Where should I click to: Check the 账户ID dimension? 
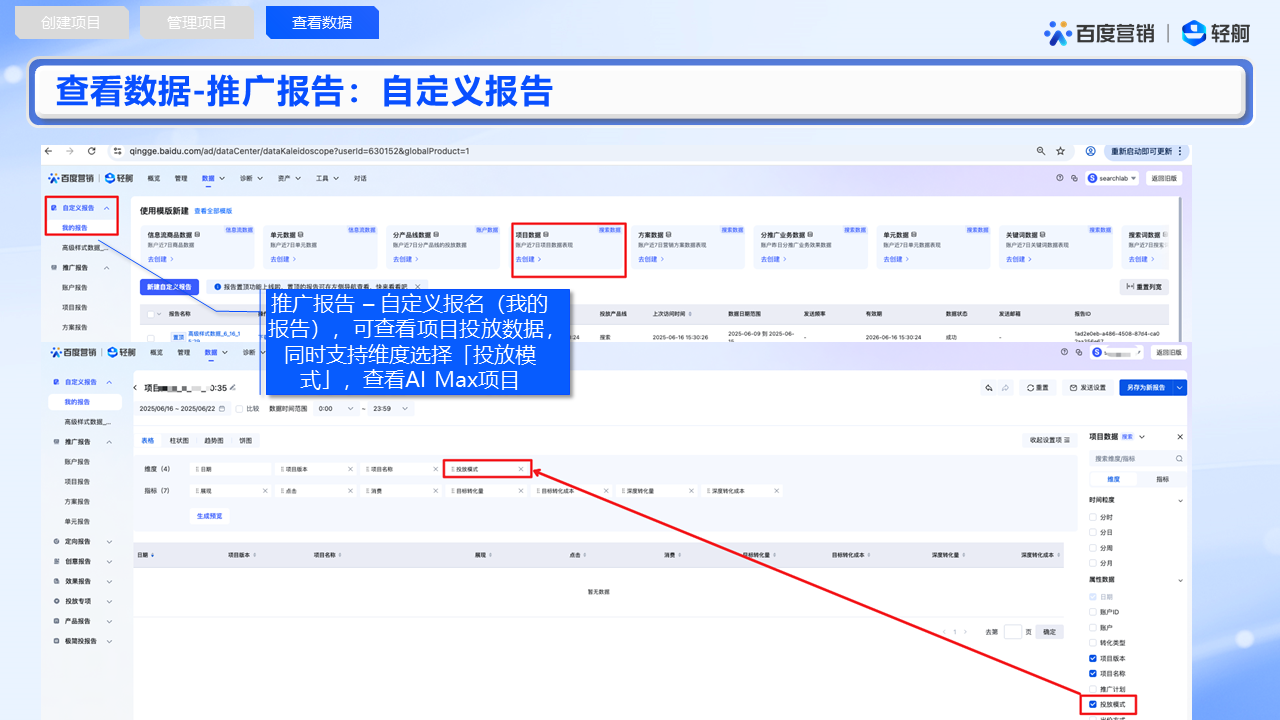coord(1093,612)
